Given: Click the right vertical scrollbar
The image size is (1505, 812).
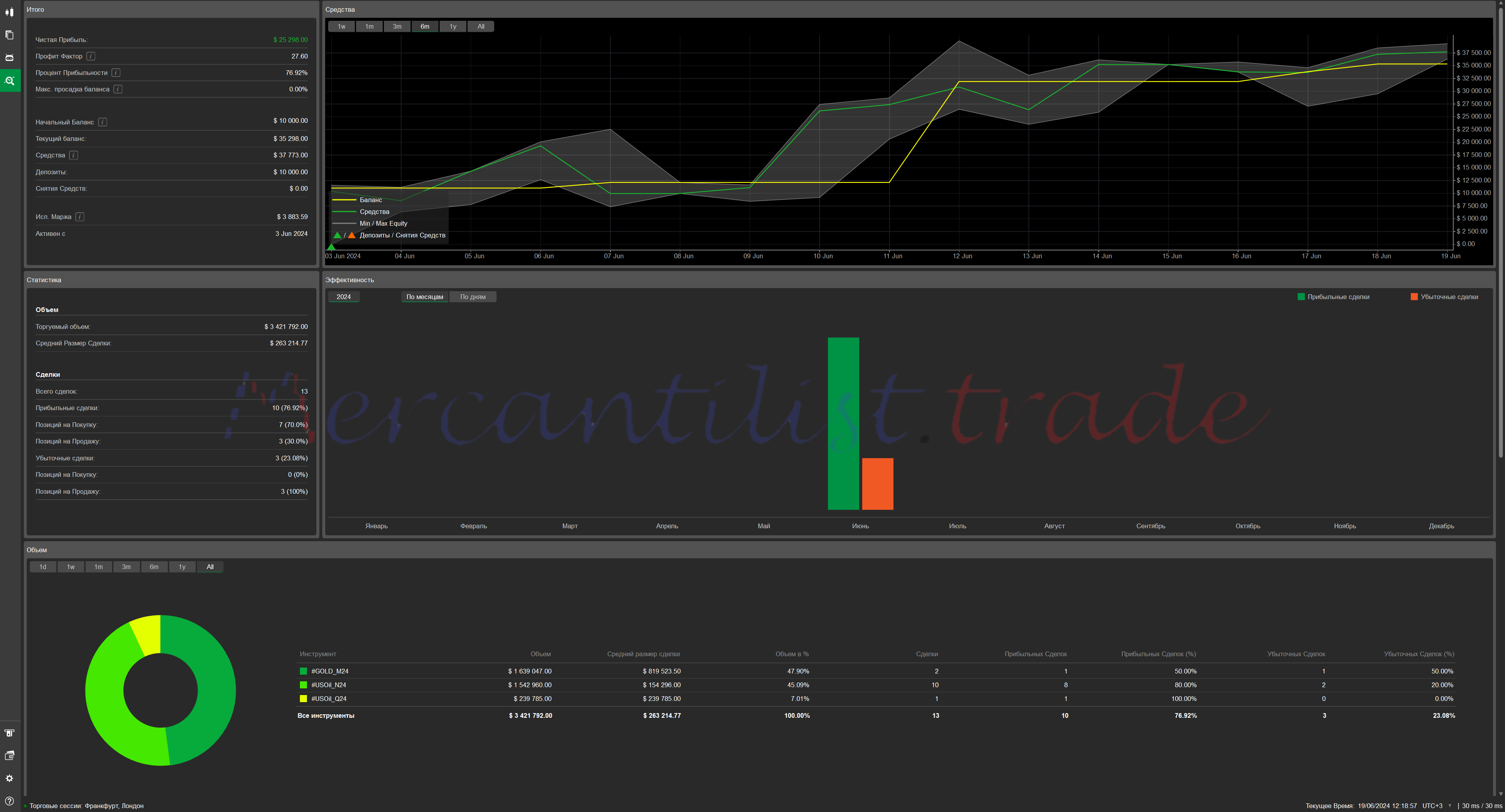Looking at the screenshot, I should click(1500, 234).
